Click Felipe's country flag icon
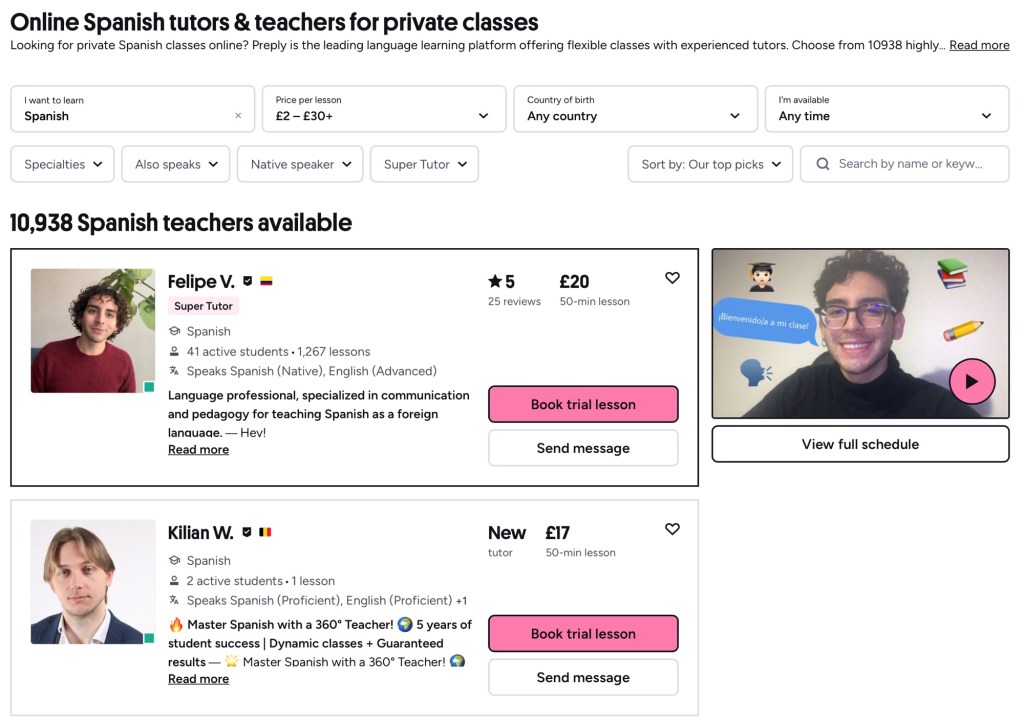Screen dimensions: 1024x724 (x=266, y=282)
